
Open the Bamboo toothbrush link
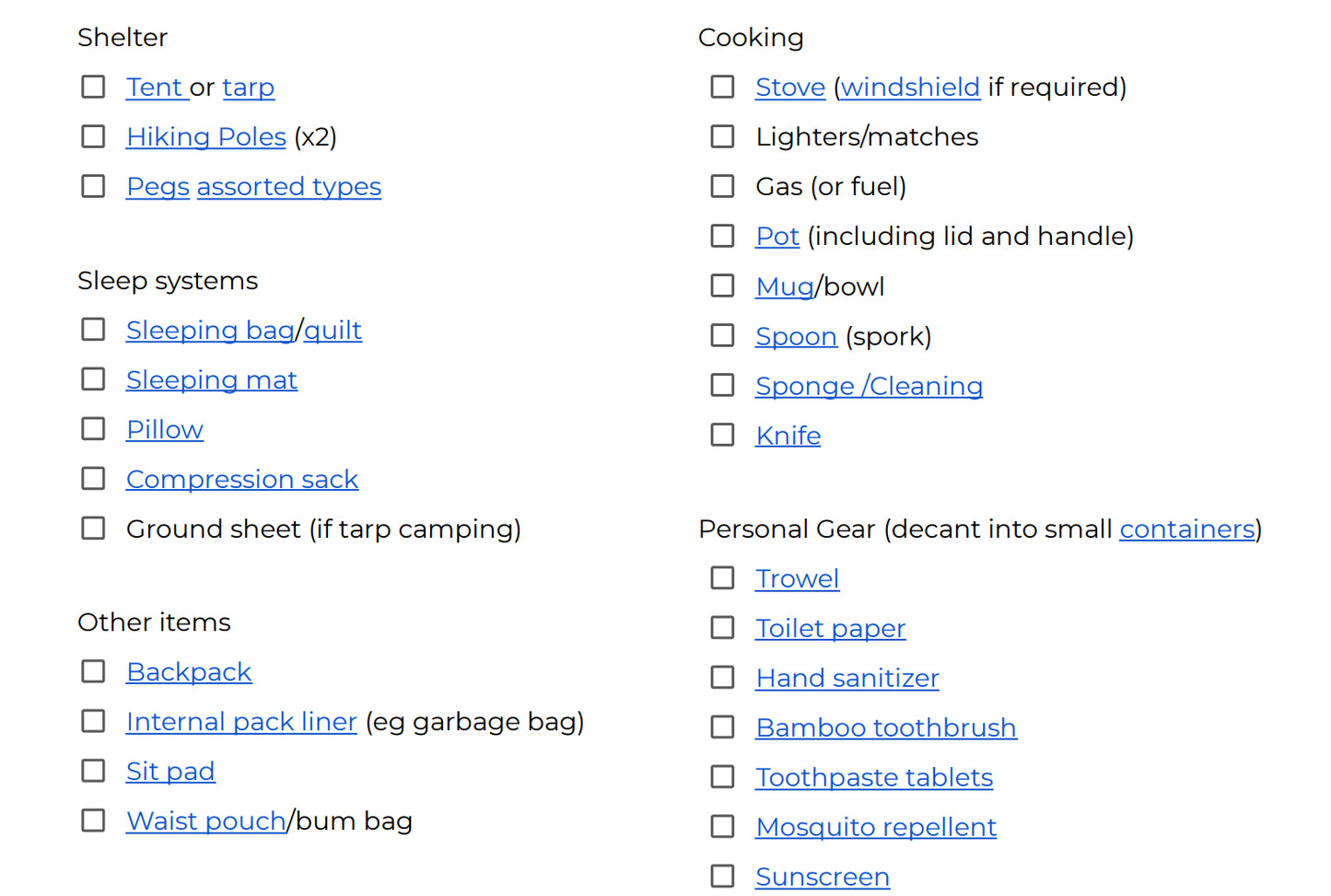pyautogui.click(x=885, y=727)
